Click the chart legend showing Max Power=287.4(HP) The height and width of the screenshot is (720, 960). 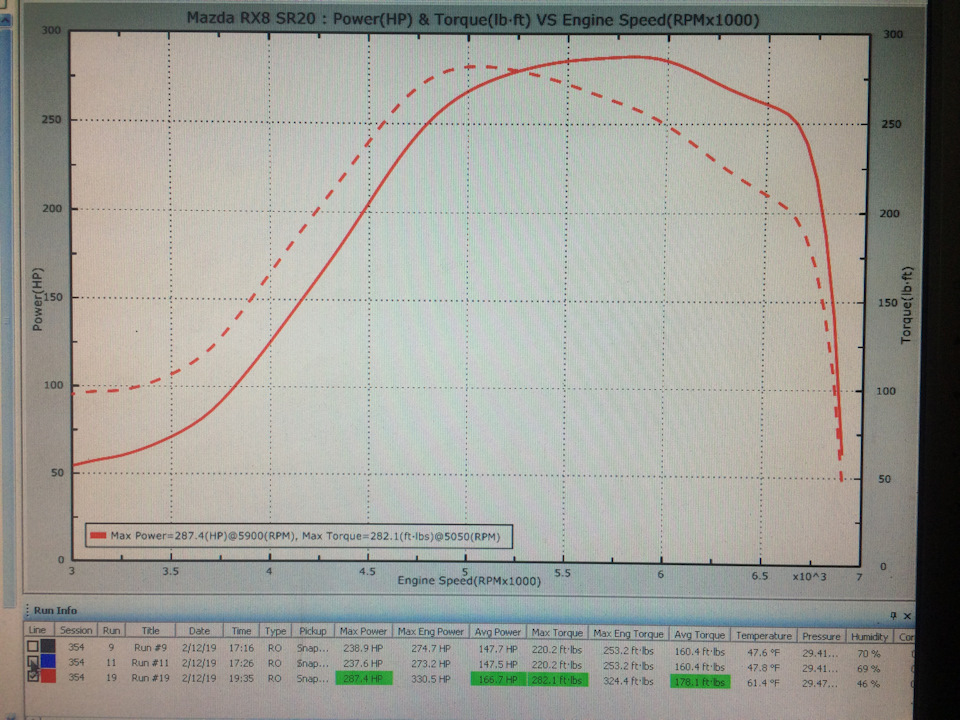299,536
